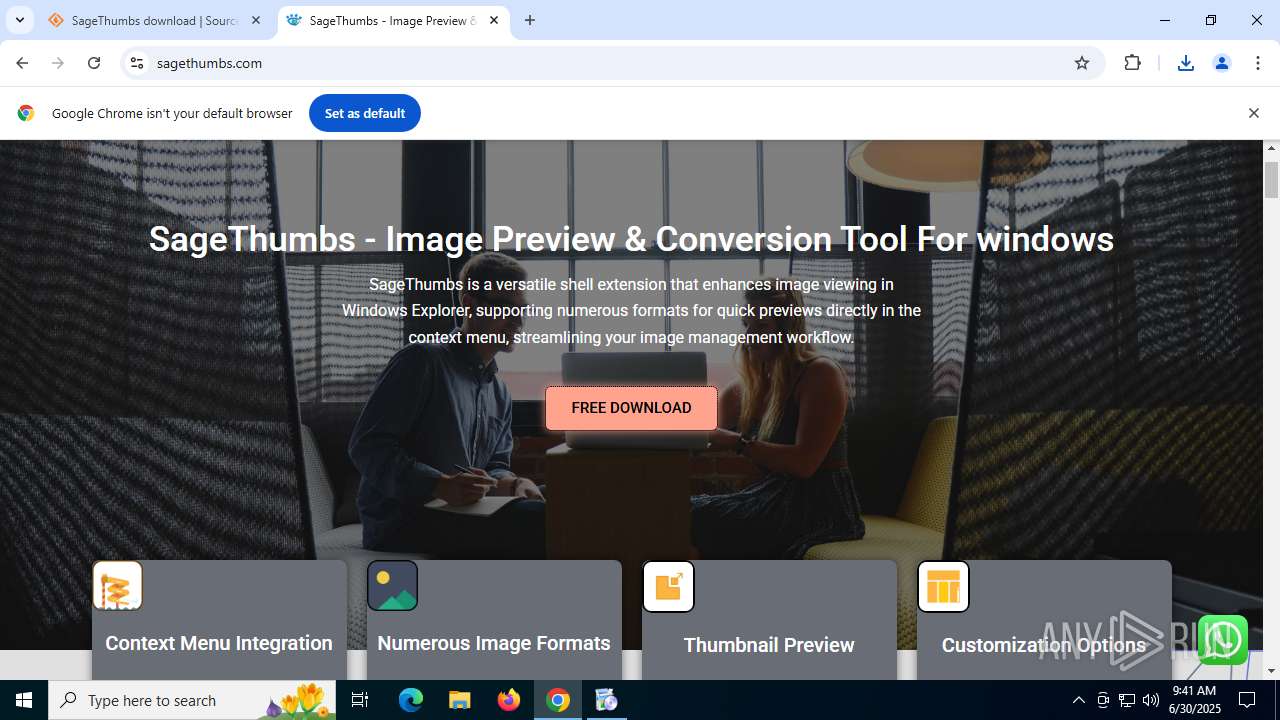Open File Explorer from the taskbar
This screenshot has width=1280, height=720.
(460, 700)
